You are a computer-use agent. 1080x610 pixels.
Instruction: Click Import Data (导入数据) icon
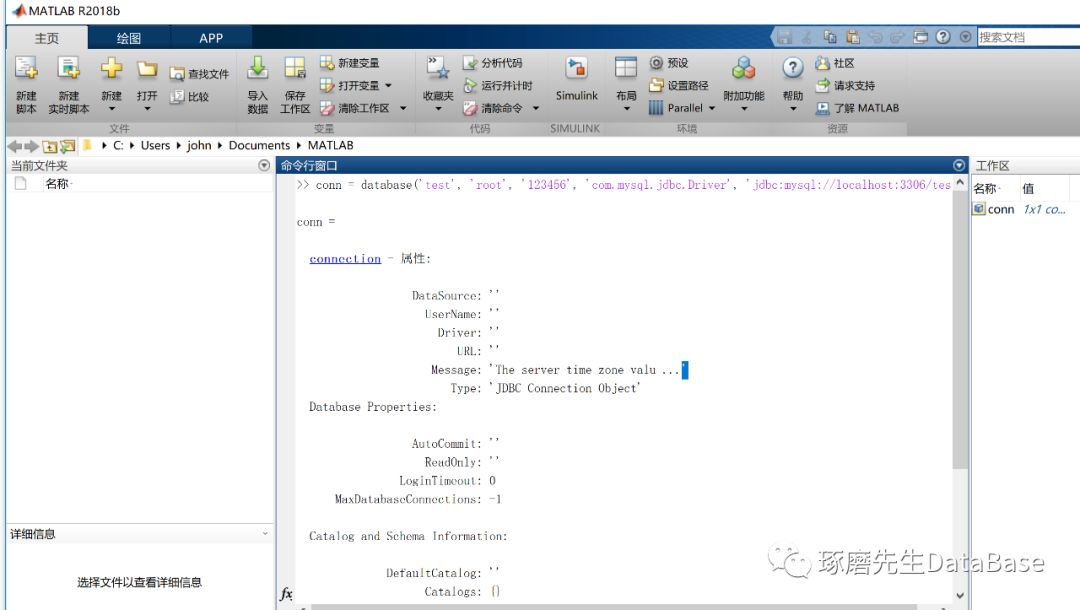pos(257,68)
